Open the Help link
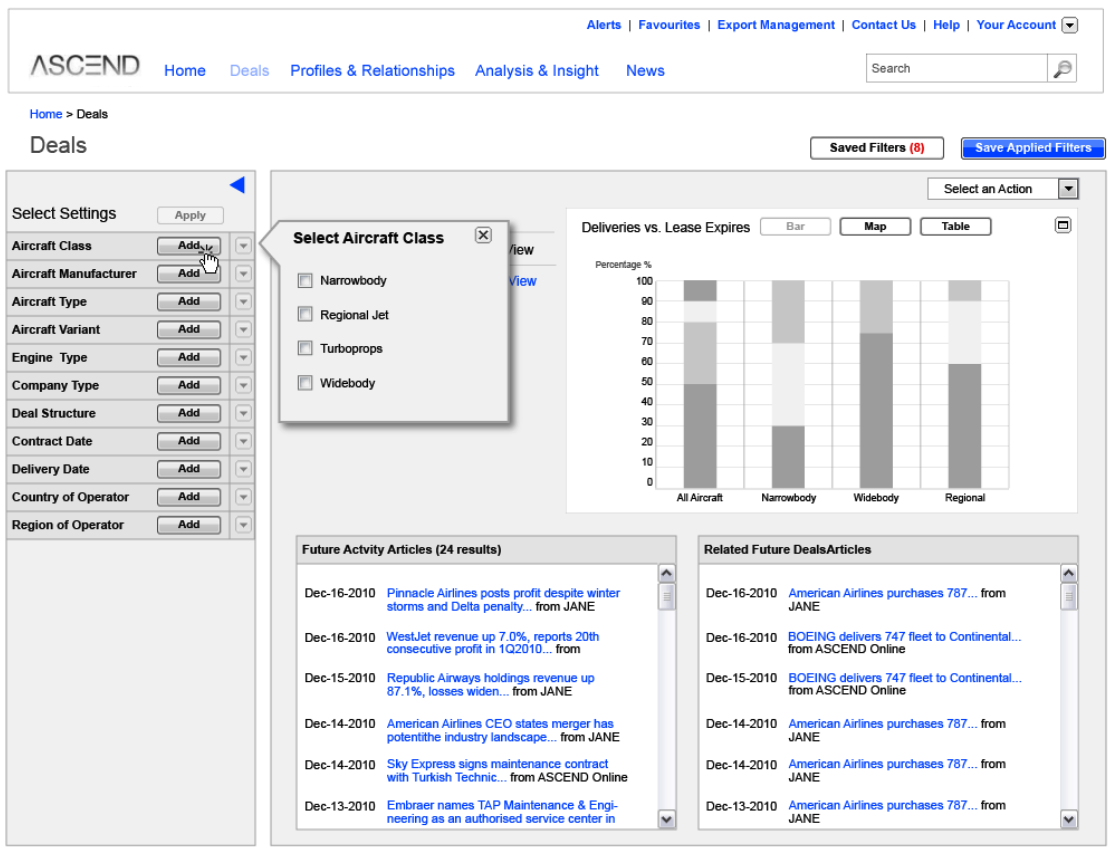 click(946, 25)
